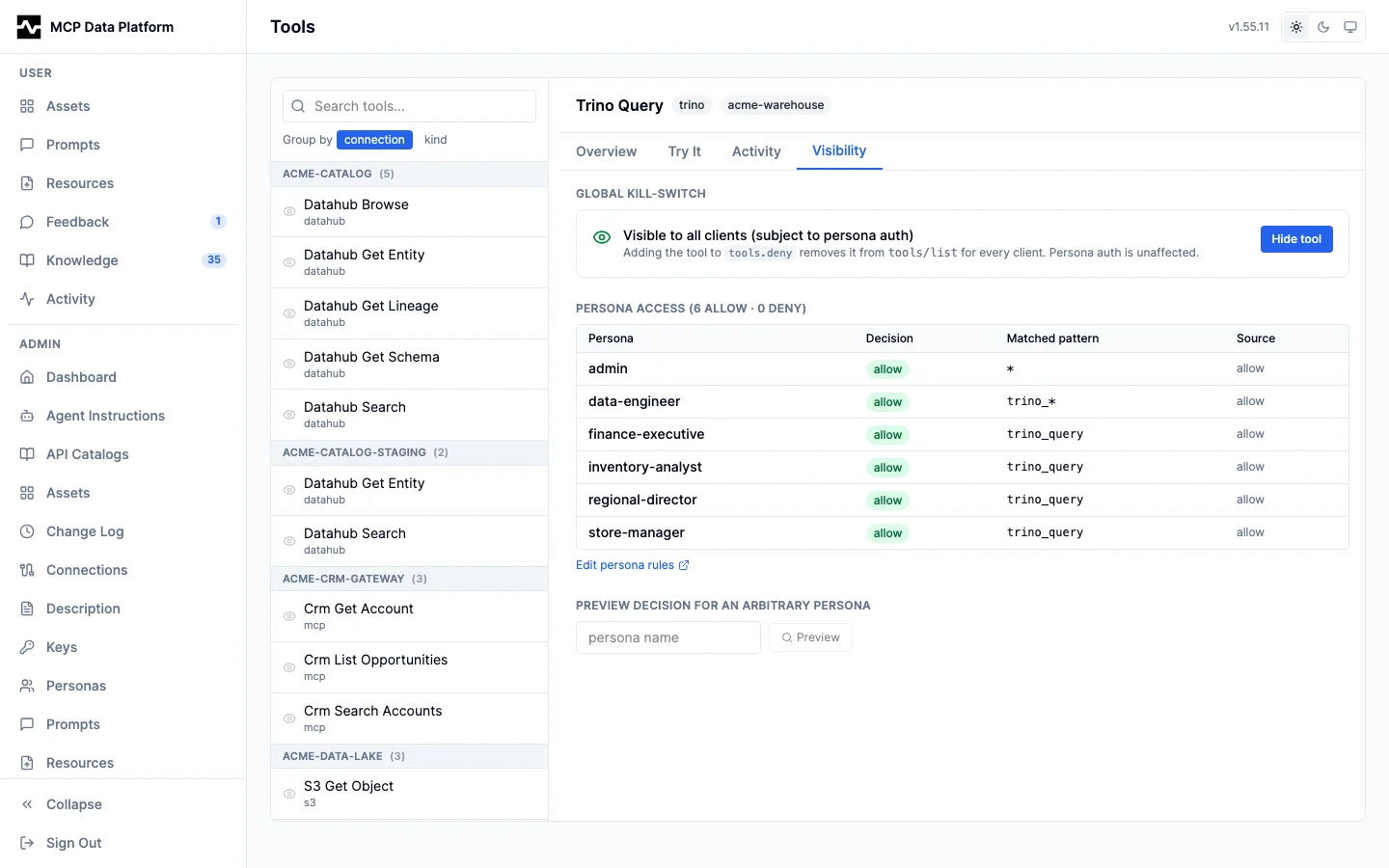The image size is (1389, 868).
Task: Click the acme-warehouse connection badge
Action: coord(776,105)
